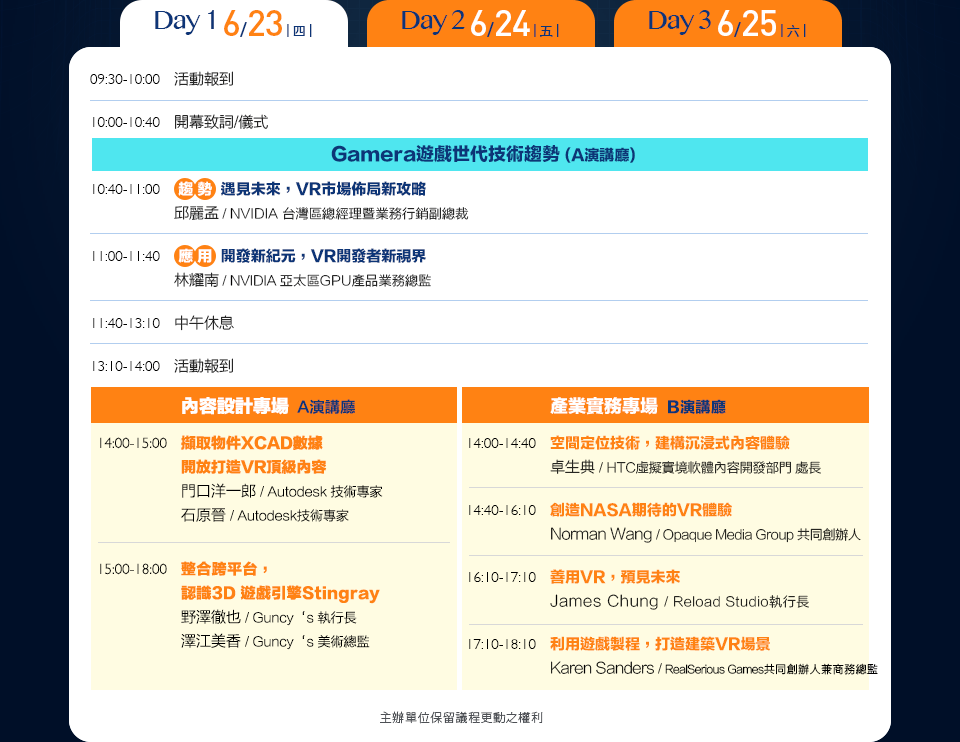This screenshot has height=742, width=960.
Task: Click the orange 應用 badge icon
Action: 194,256
